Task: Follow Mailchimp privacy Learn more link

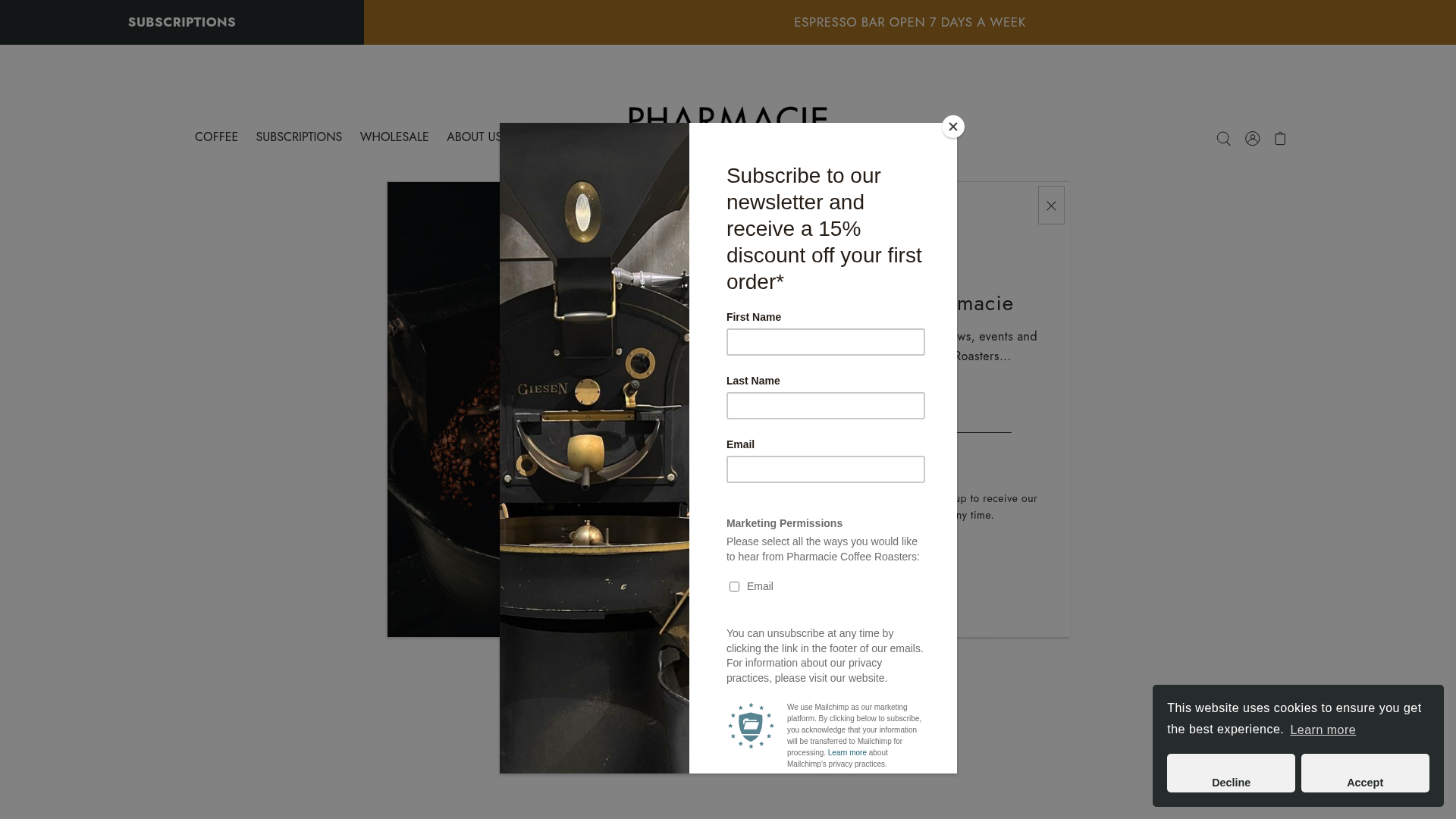Action: tap(847, 753)
